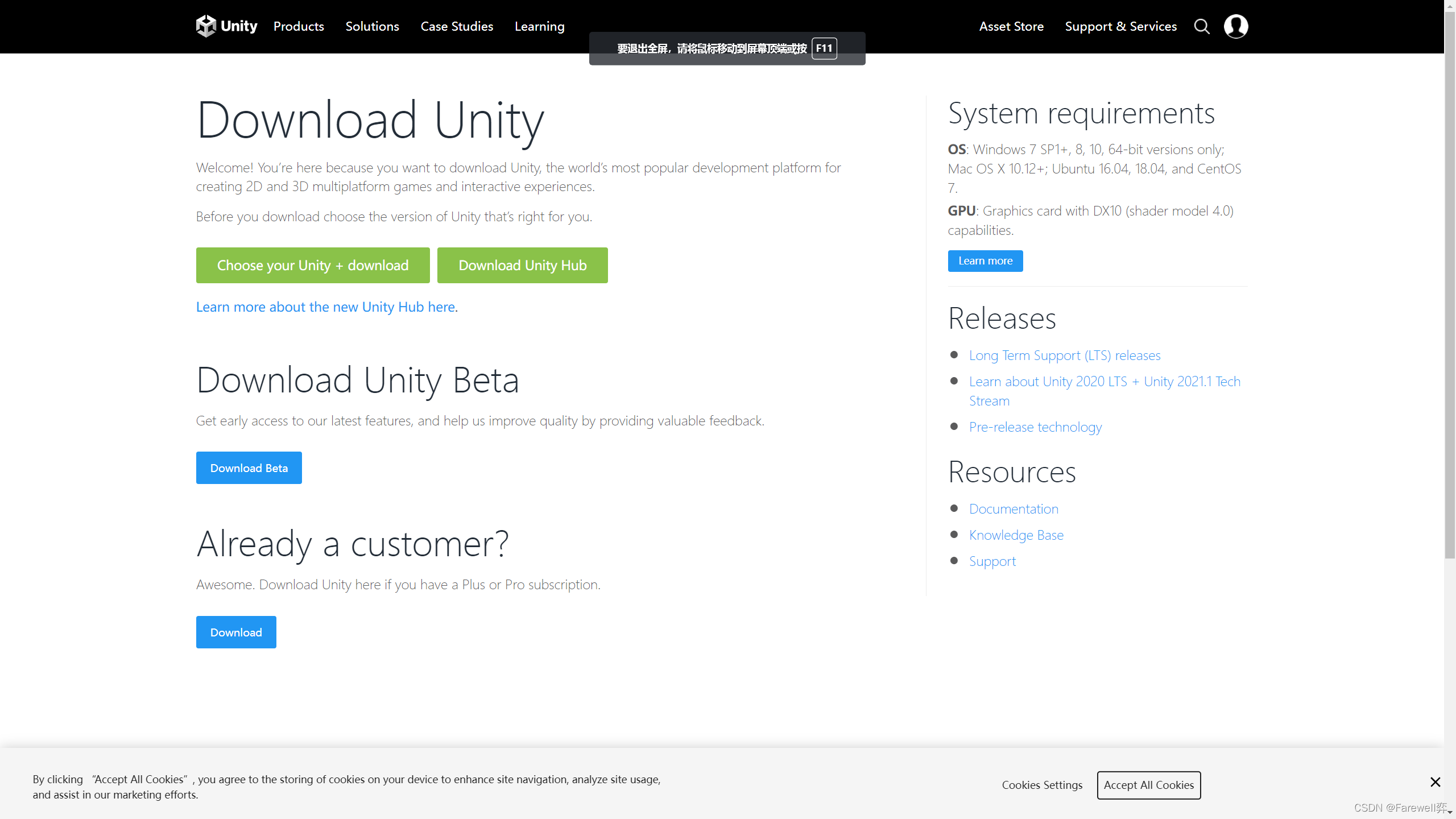Click the user account avatar icon
Screen dimensions: 1456x819
1235,26
